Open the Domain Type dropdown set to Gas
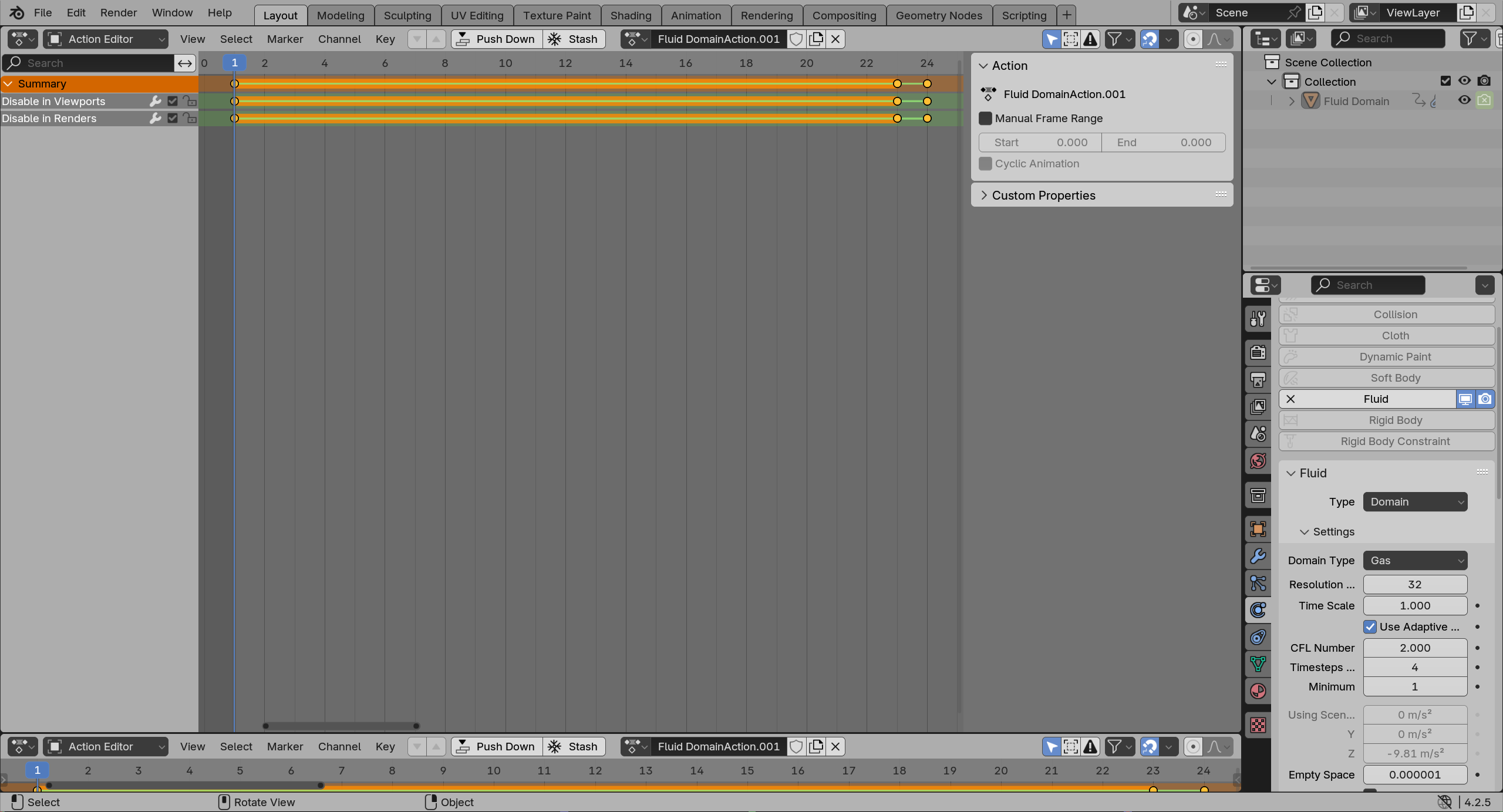The width and height of the screenshot is (1503, 812). click(x=1414, y=560)
